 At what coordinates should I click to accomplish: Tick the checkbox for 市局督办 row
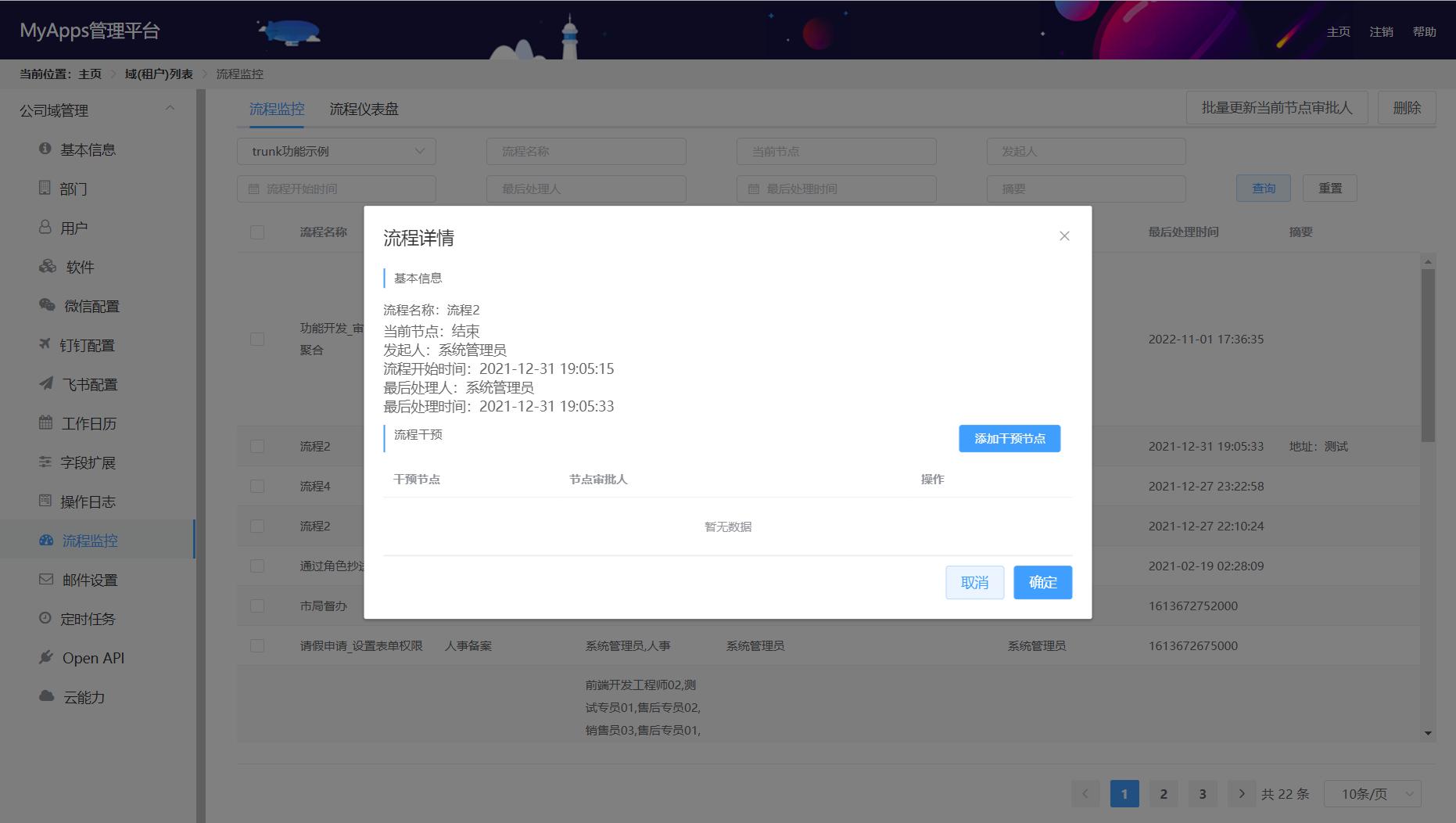257,606
